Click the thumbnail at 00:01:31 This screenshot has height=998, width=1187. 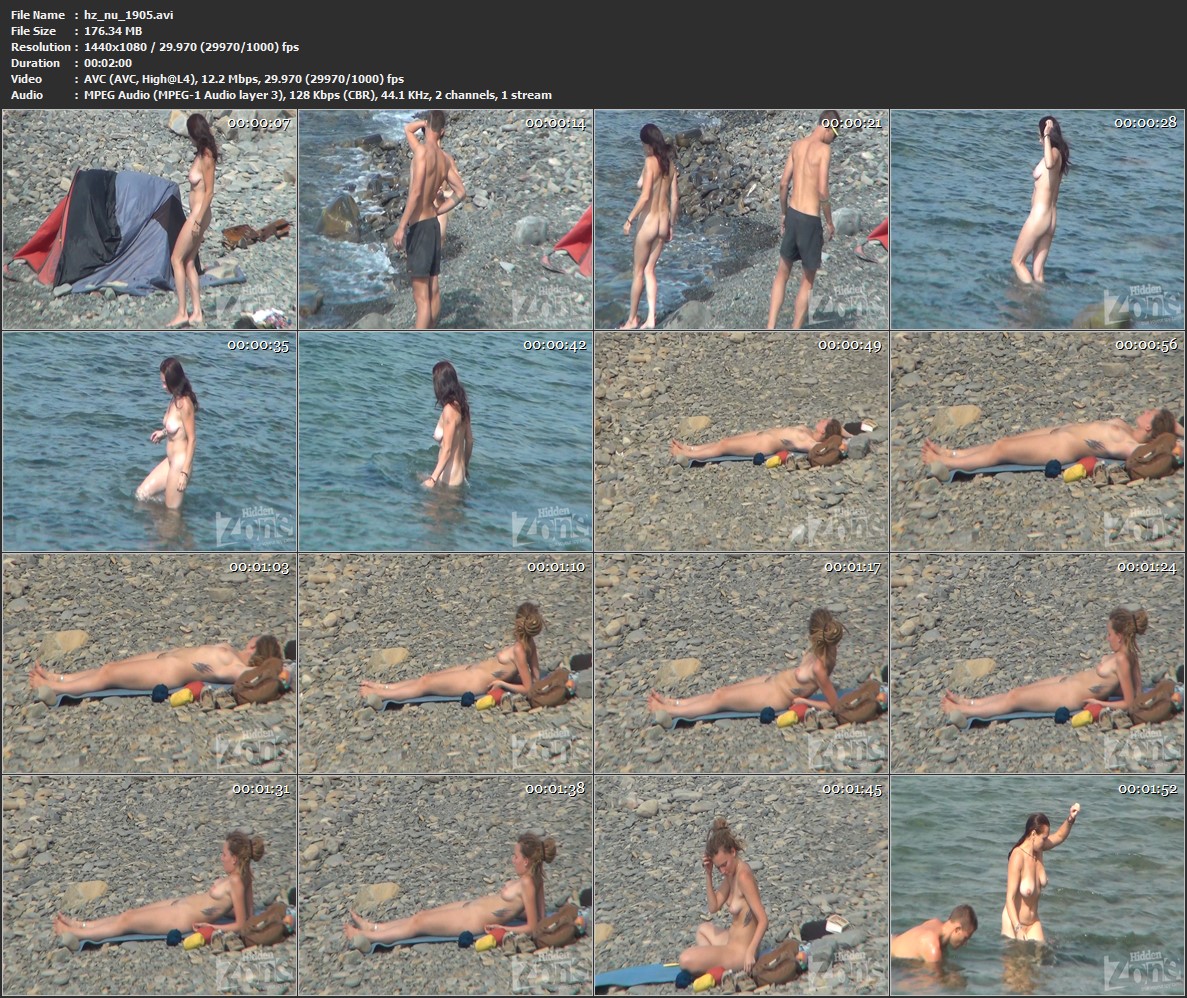(x=150, y=886)
